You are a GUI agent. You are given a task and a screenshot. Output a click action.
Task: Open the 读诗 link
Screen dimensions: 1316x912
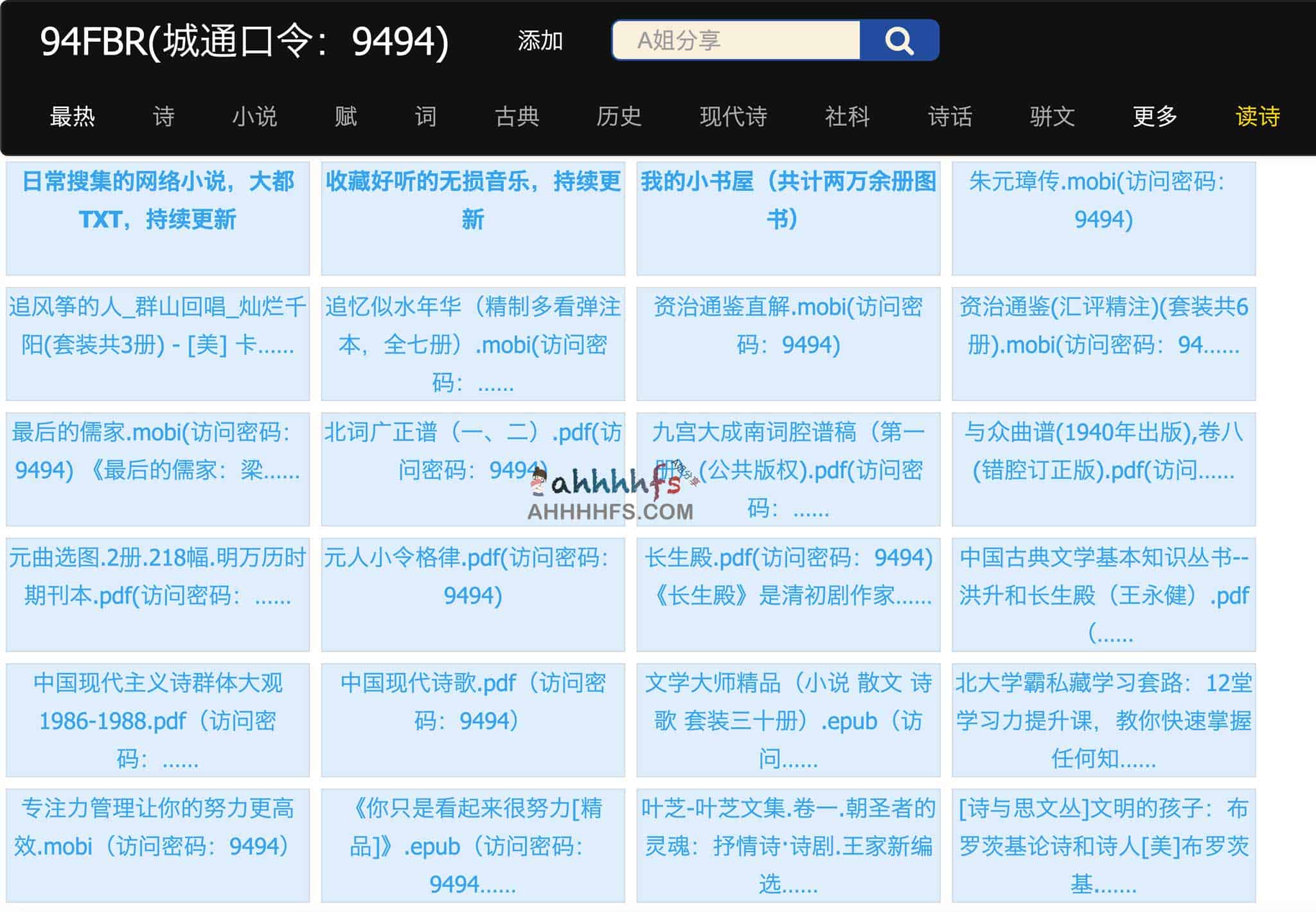click(1258, 117)
